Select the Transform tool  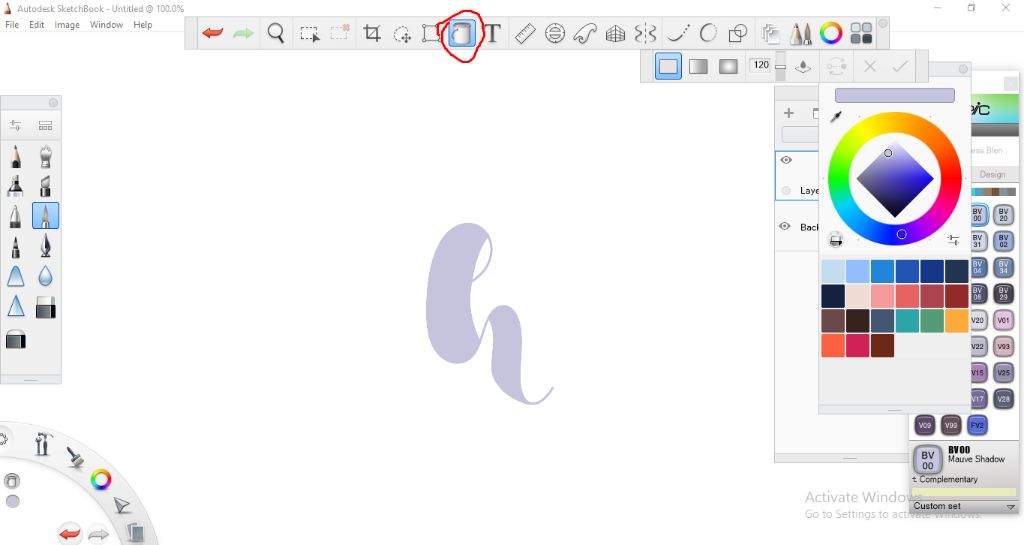click(x=430, y=33)
